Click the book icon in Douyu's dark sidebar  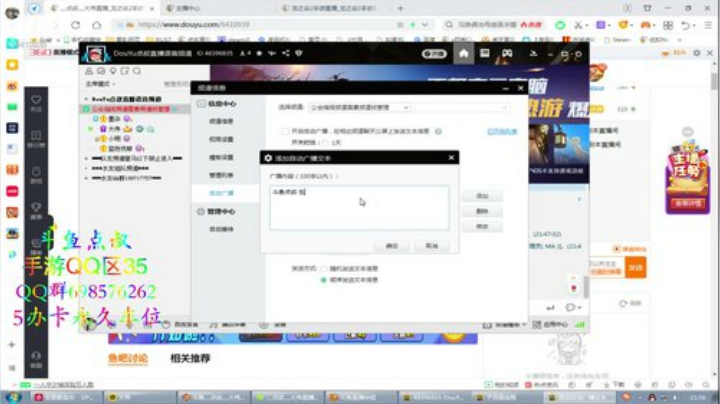click(36, 135)
